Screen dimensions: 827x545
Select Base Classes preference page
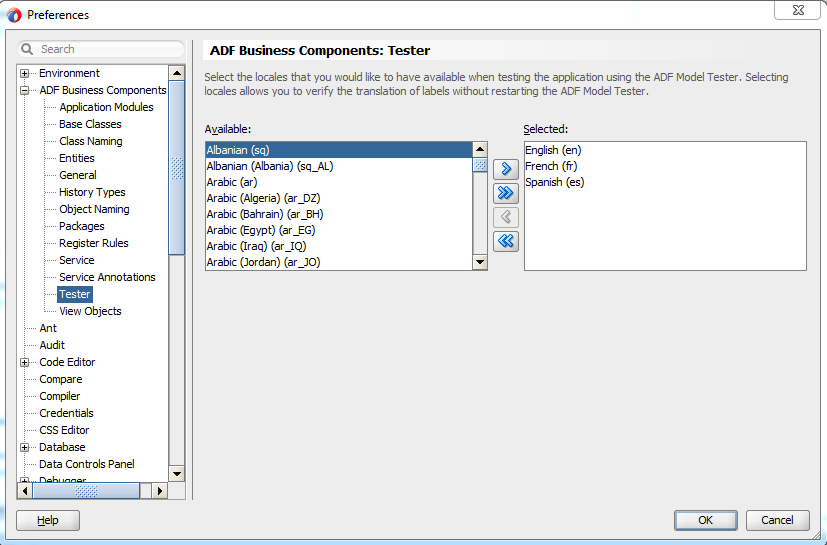pyautogui.click(x=90, y=124)
